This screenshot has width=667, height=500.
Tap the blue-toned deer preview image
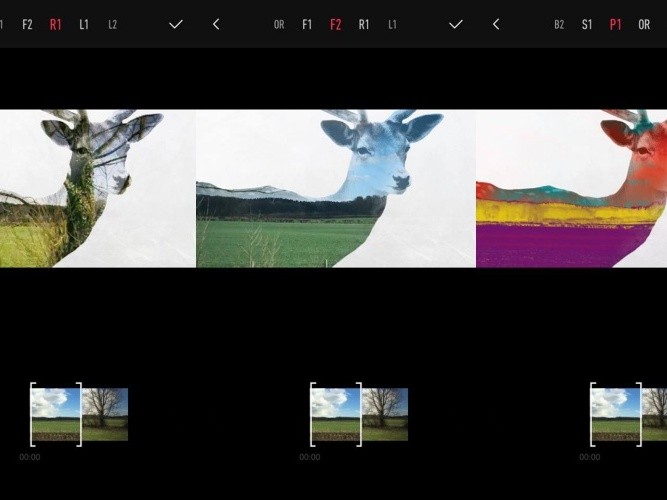335,188
